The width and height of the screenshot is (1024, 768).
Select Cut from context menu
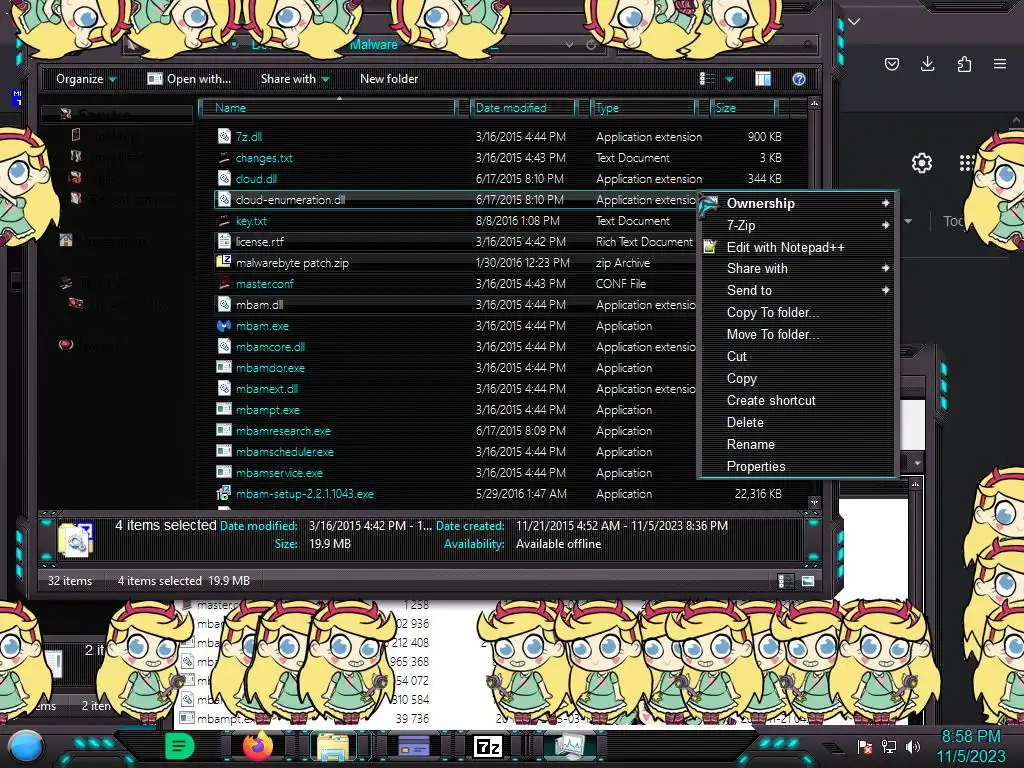tap(795, 357)
